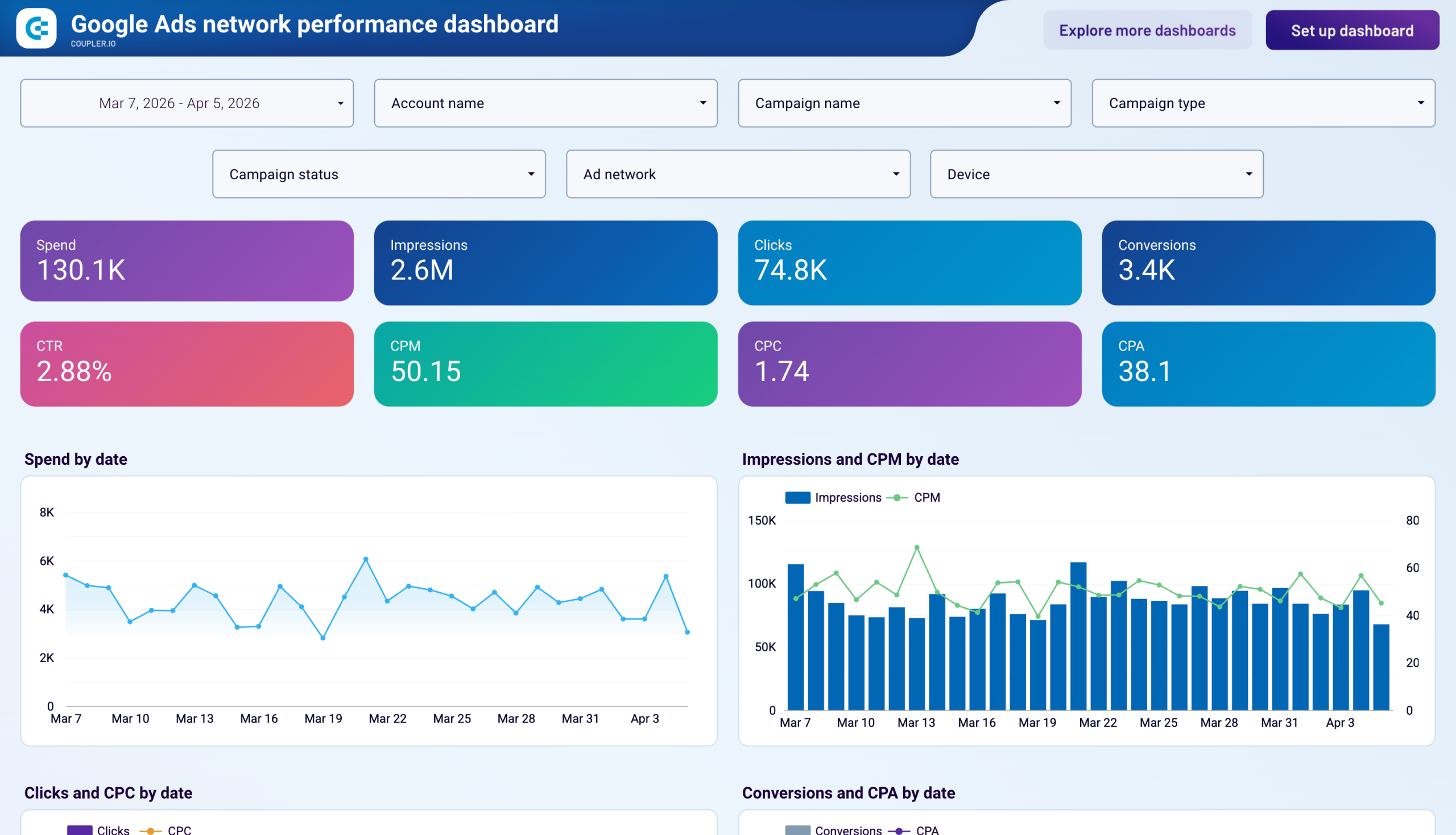Select the Spend 130.1K metric card
Viewport: 1456px width, 835px height.
(187, 262)
